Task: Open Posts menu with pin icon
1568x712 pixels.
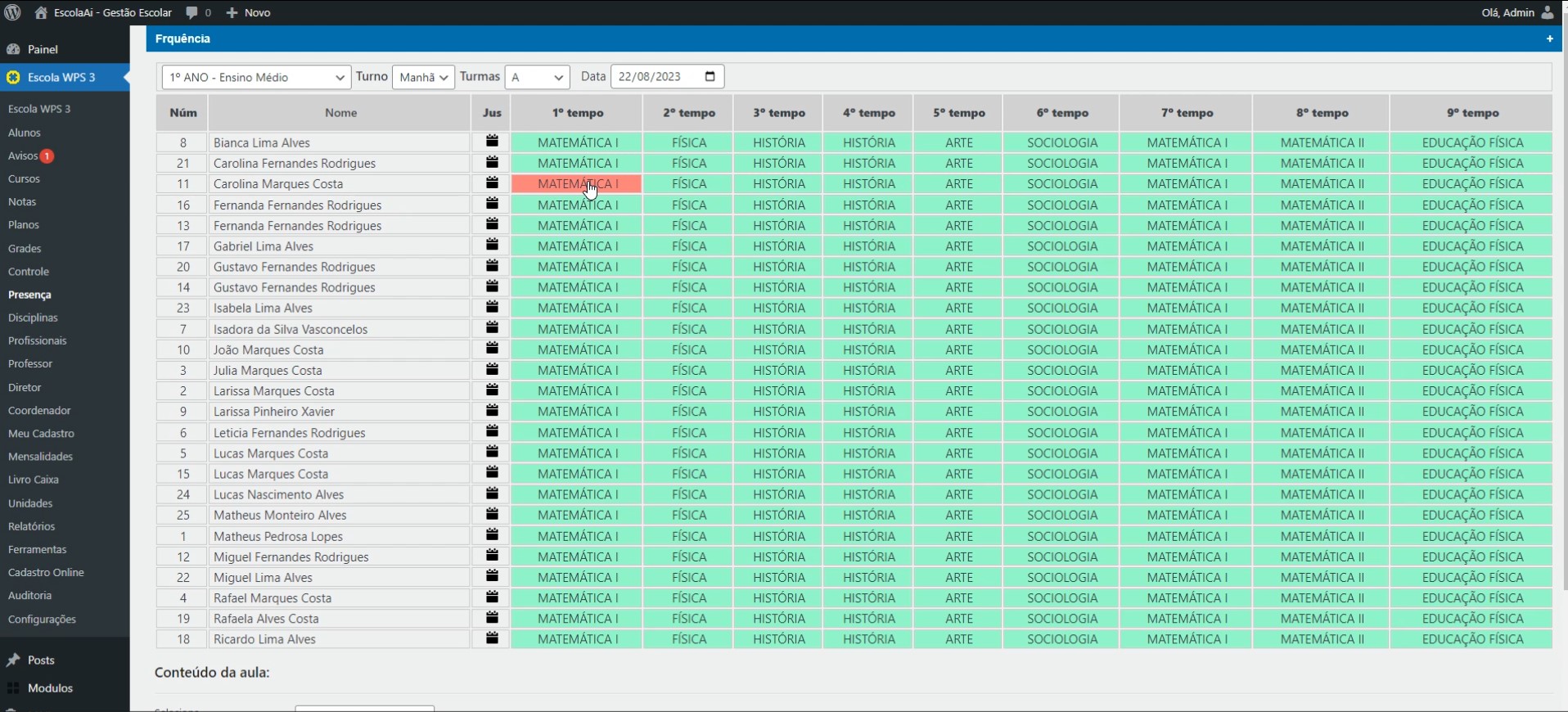Action: click(x=65, y=660)
